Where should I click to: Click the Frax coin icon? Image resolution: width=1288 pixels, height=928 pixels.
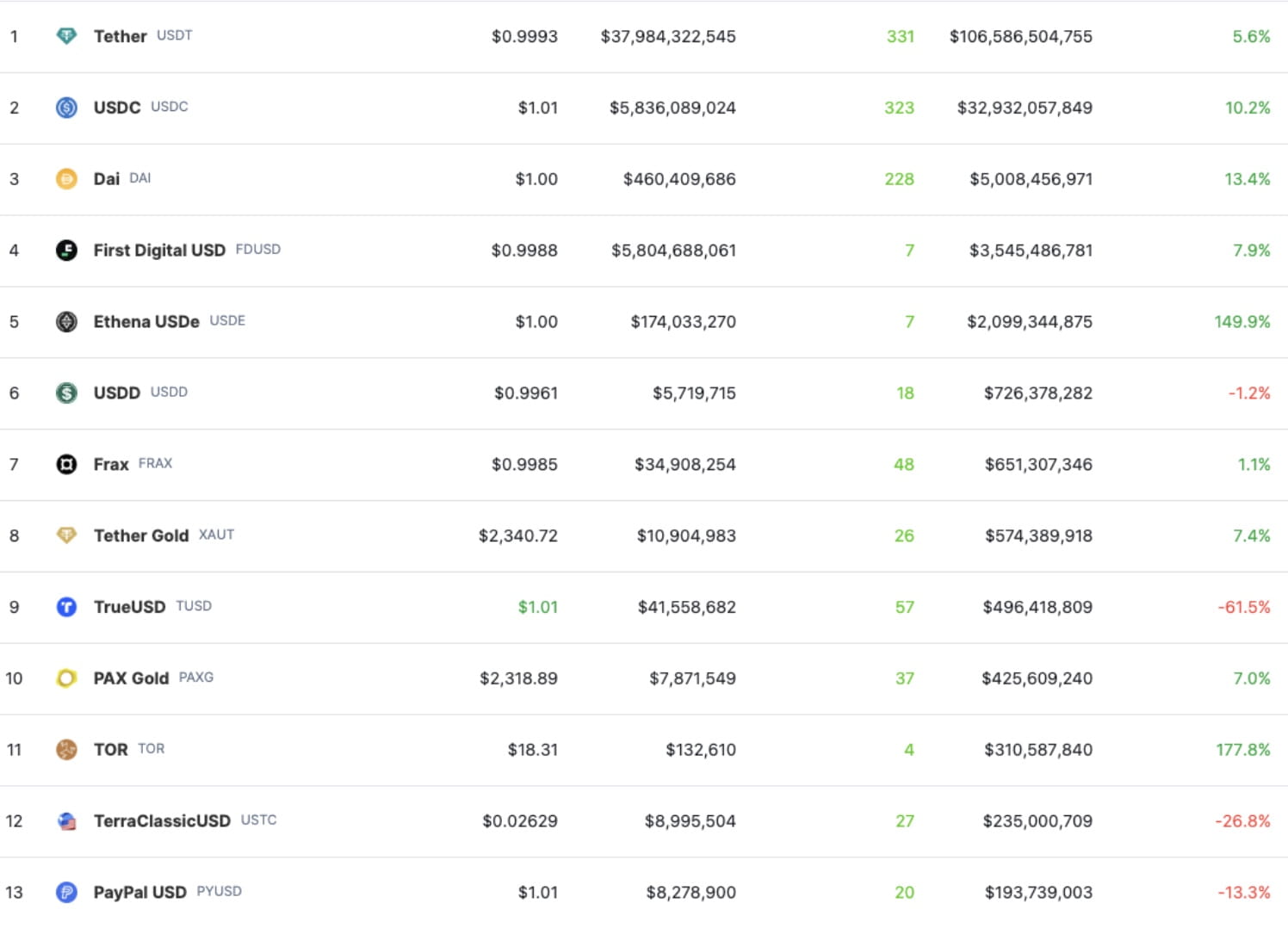(x=67, y=464)
